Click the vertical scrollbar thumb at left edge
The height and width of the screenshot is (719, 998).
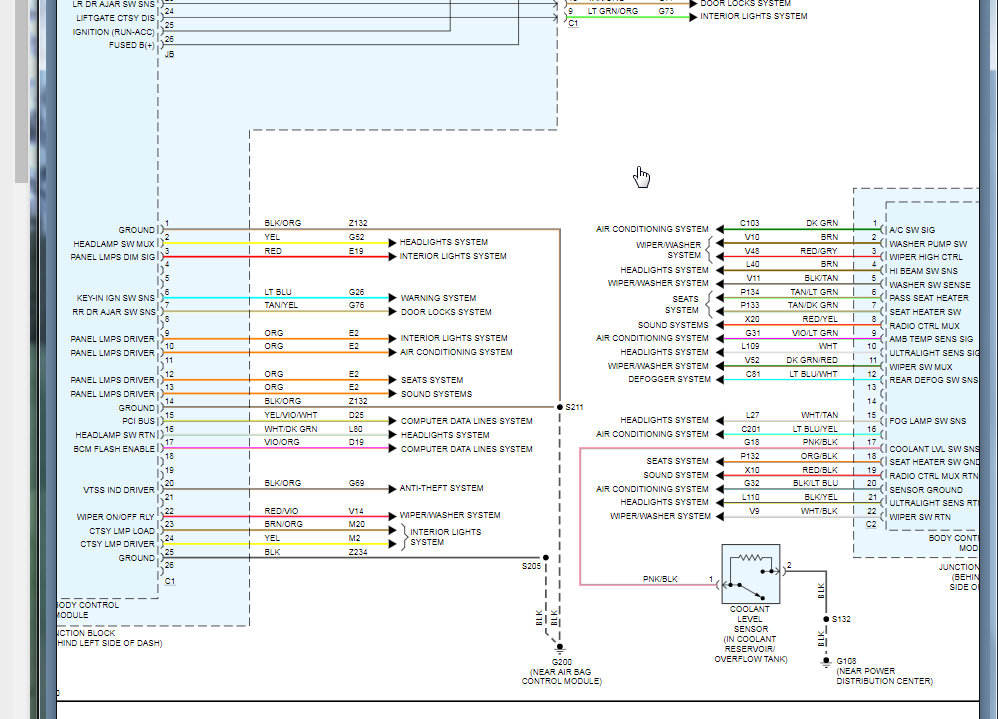click(21, 91)
